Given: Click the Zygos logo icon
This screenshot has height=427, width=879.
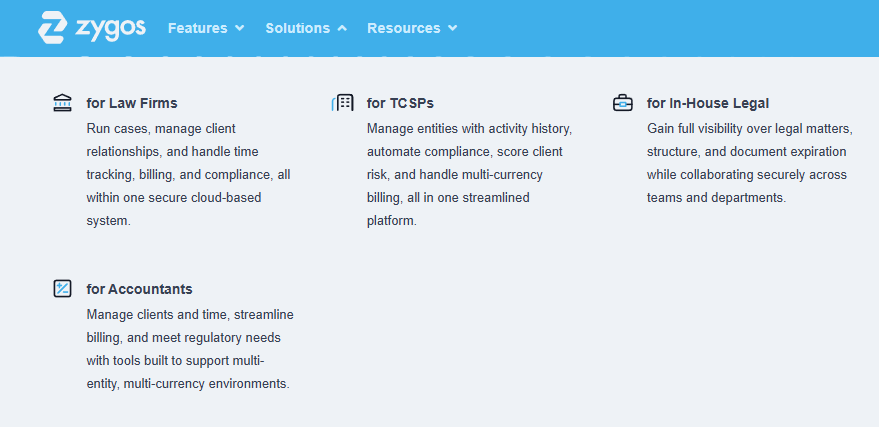Looking at the screenshot, I should (x=52, y=27).
